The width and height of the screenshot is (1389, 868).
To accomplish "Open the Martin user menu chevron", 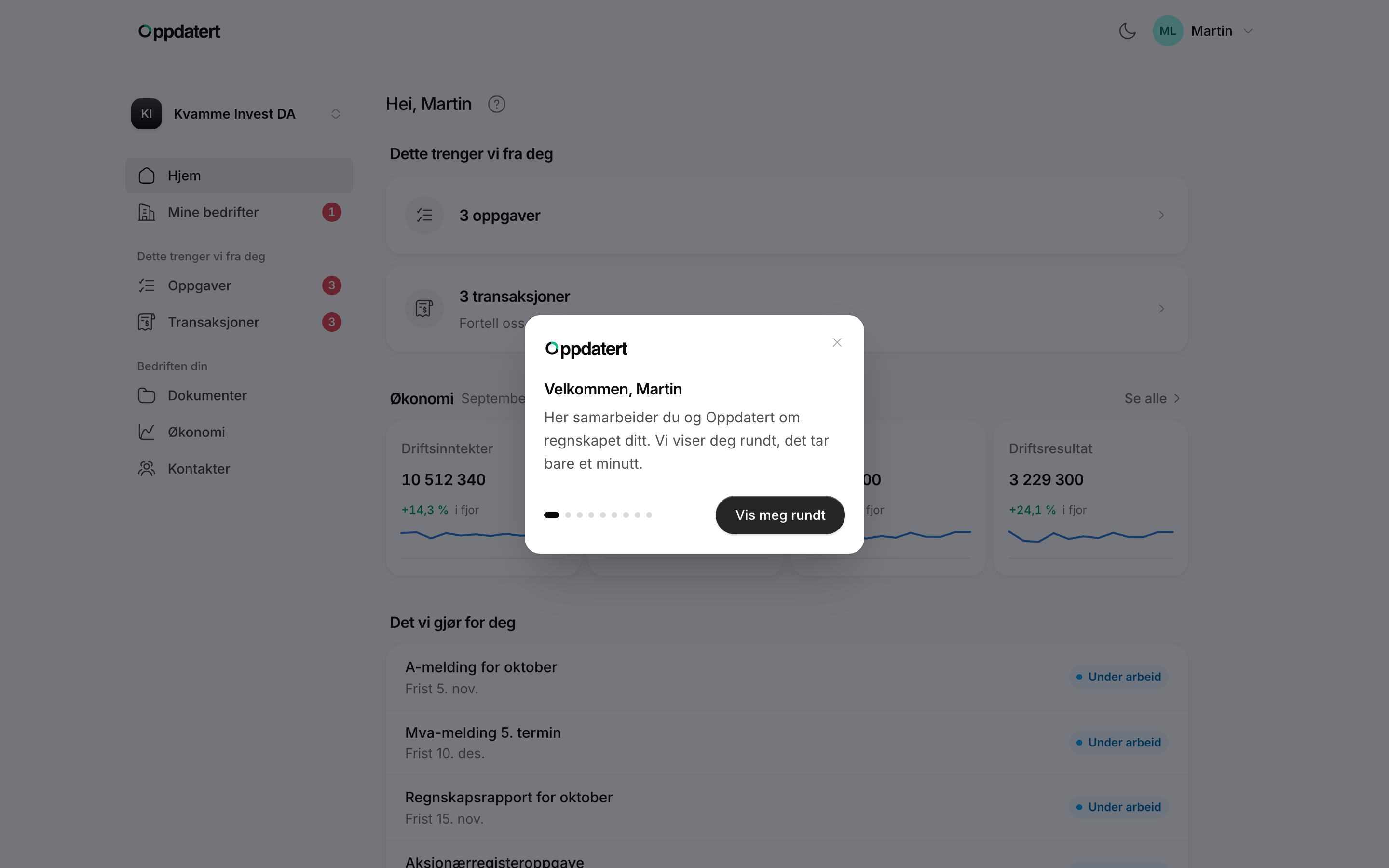I will click(1248, 31).
